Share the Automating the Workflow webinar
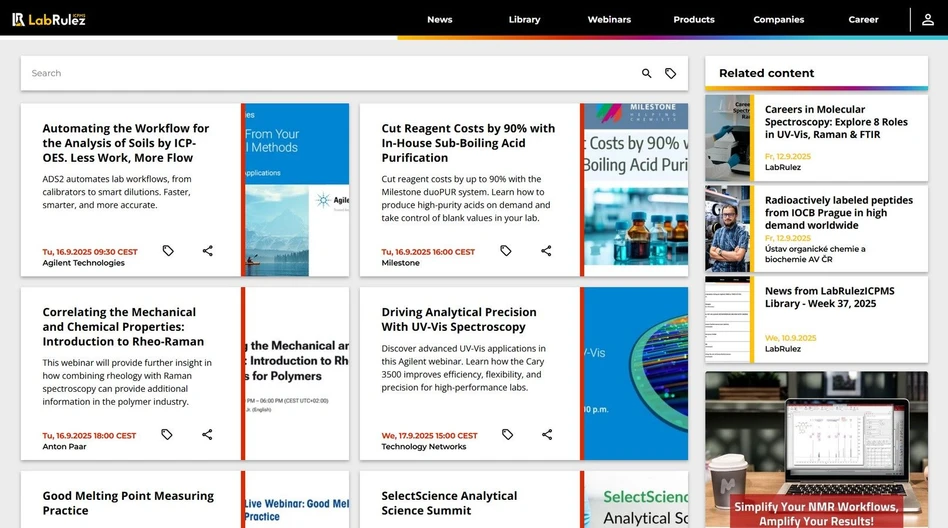This screenshot has width=948, height=528. [x=208, y=251]
